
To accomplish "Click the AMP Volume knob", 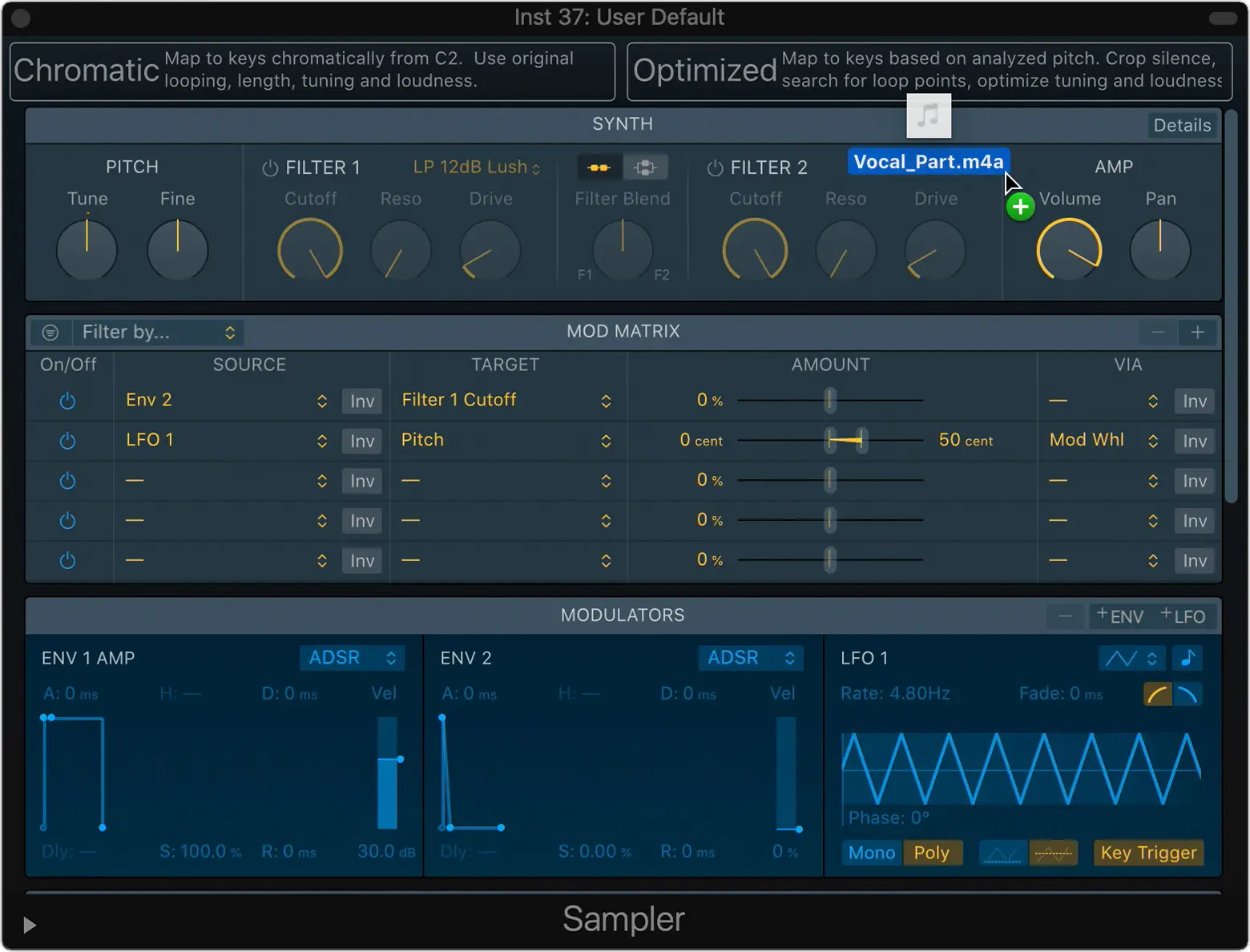I will point(1069,251).
